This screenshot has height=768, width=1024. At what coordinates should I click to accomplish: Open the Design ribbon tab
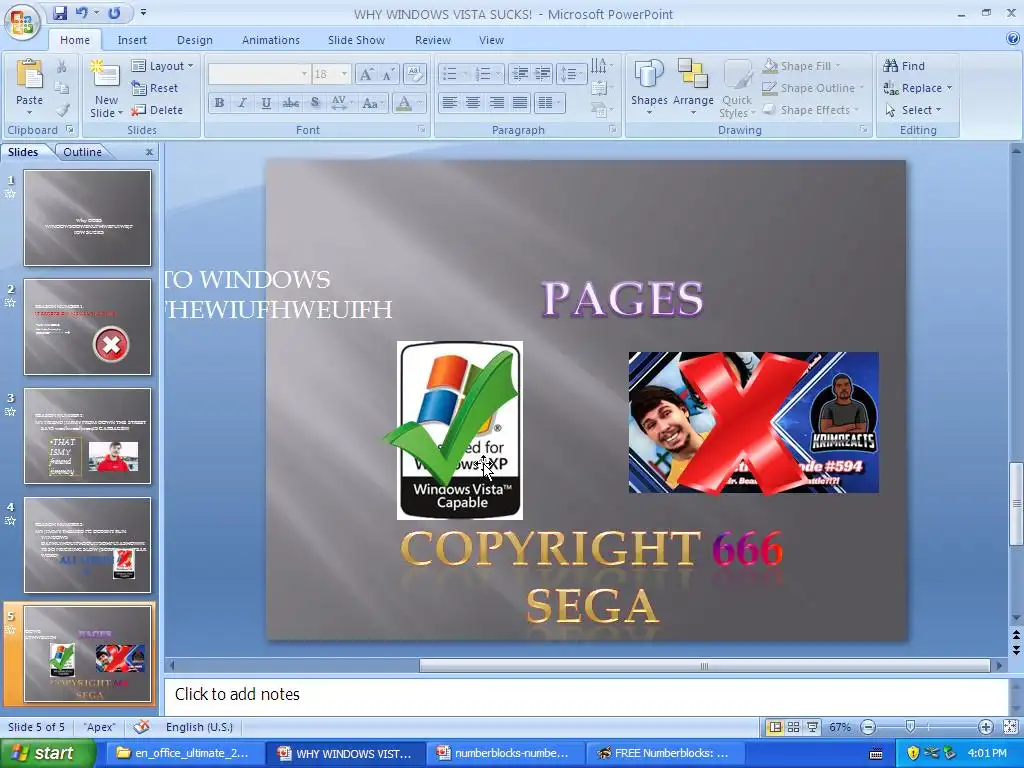click(195, 40)
